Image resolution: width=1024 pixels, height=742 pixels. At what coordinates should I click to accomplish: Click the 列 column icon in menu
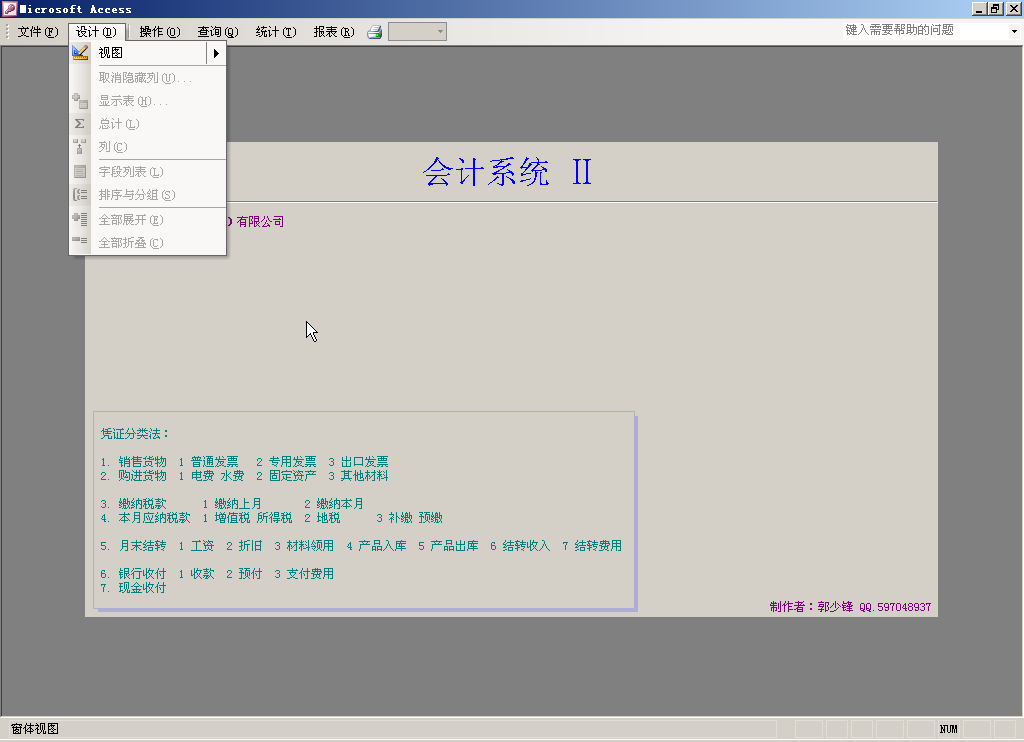(x=80, y=147)
